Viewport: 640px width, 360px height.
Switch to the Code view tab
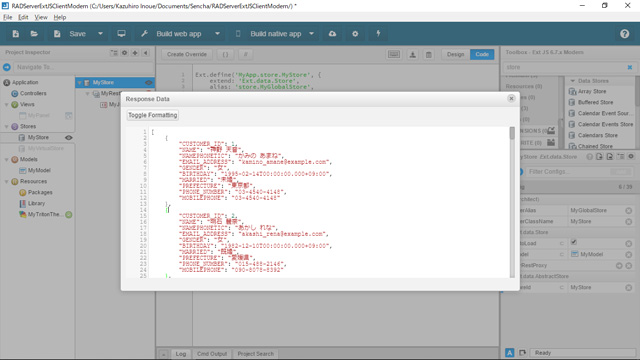click(482, 54)
